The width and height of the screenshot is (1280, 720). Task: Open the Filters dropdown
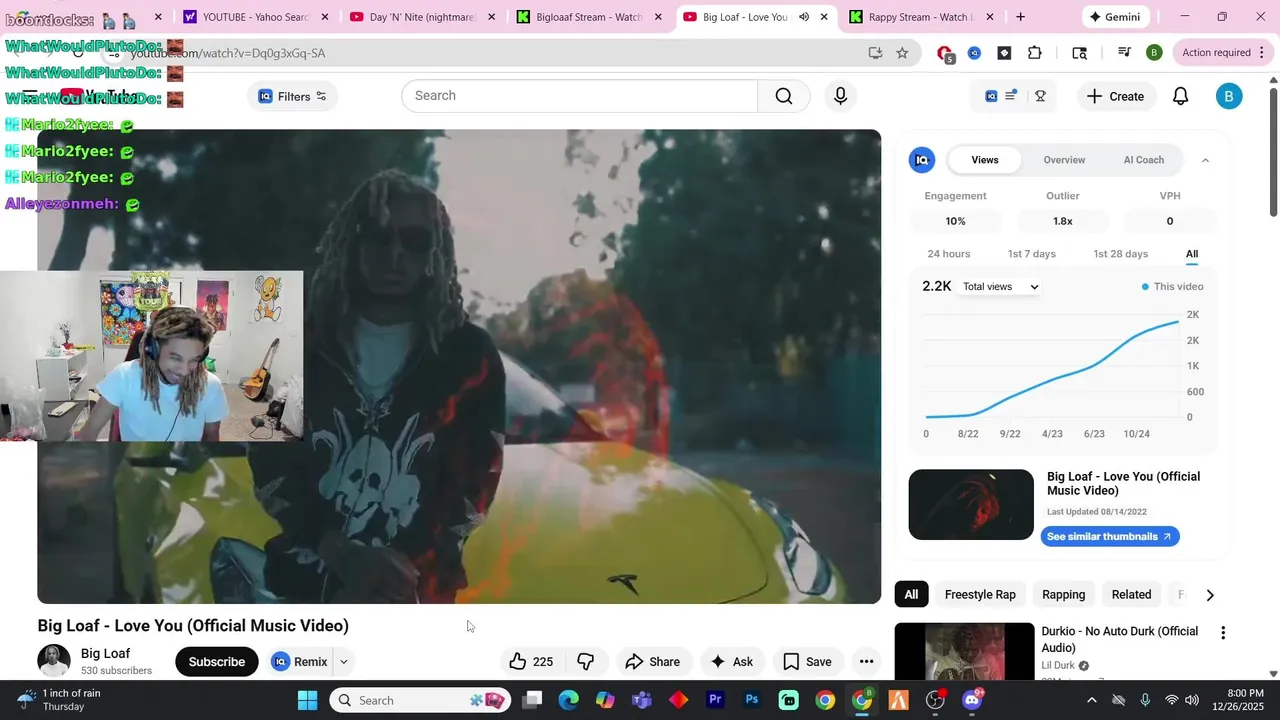pyautogui.click(x=292, y=96)
